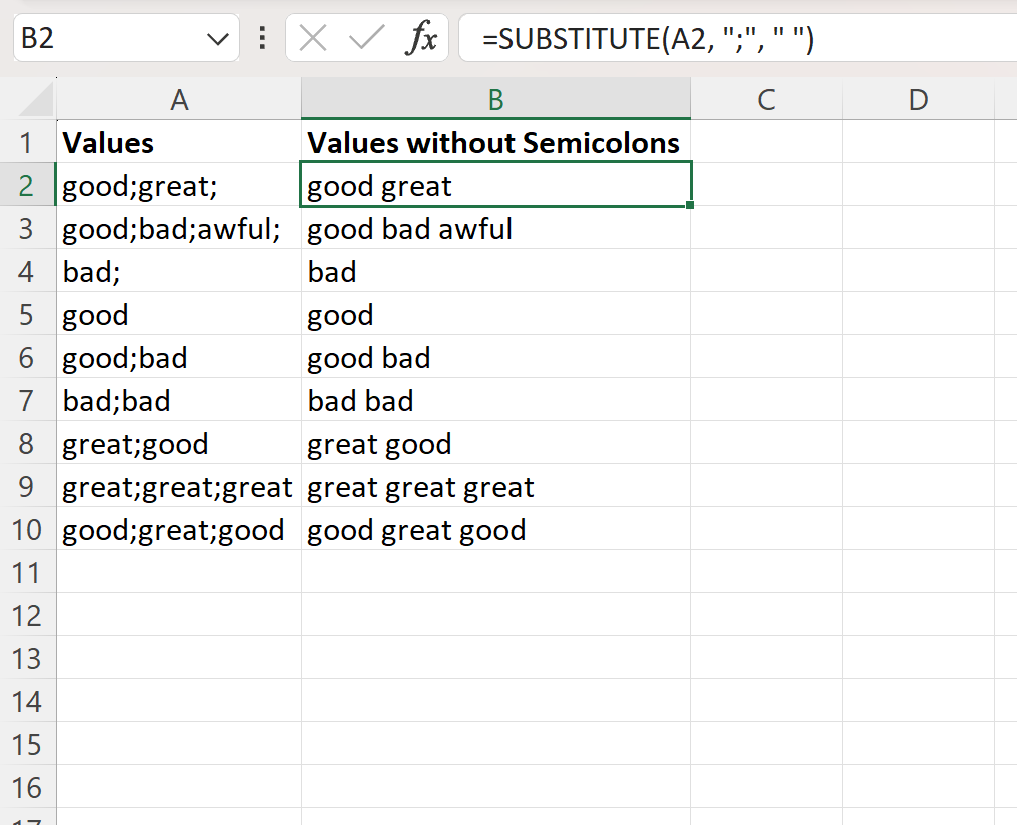
Task: Click the Cancel (X) icon near formula bar
Action: coord(311,38)
